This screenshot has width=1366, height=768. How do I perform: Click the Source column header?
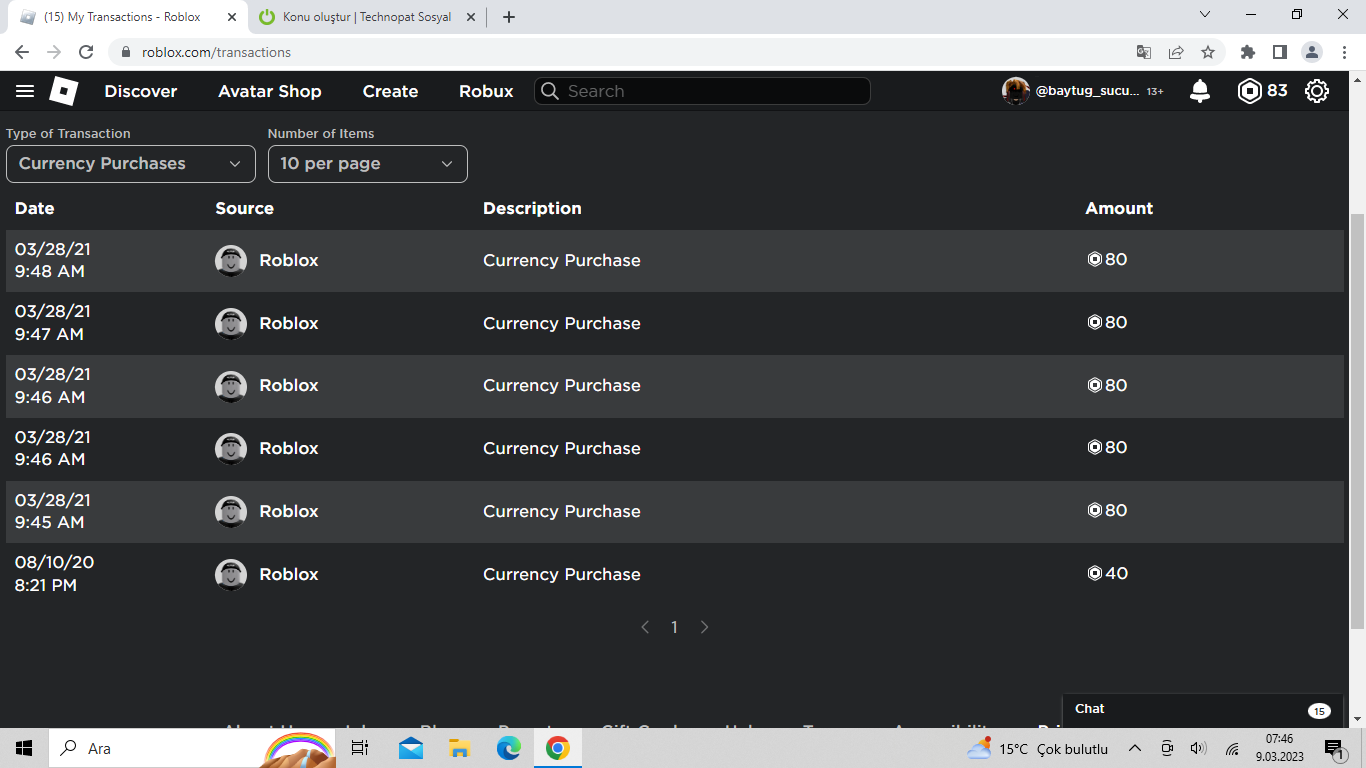tap(244, 209)
